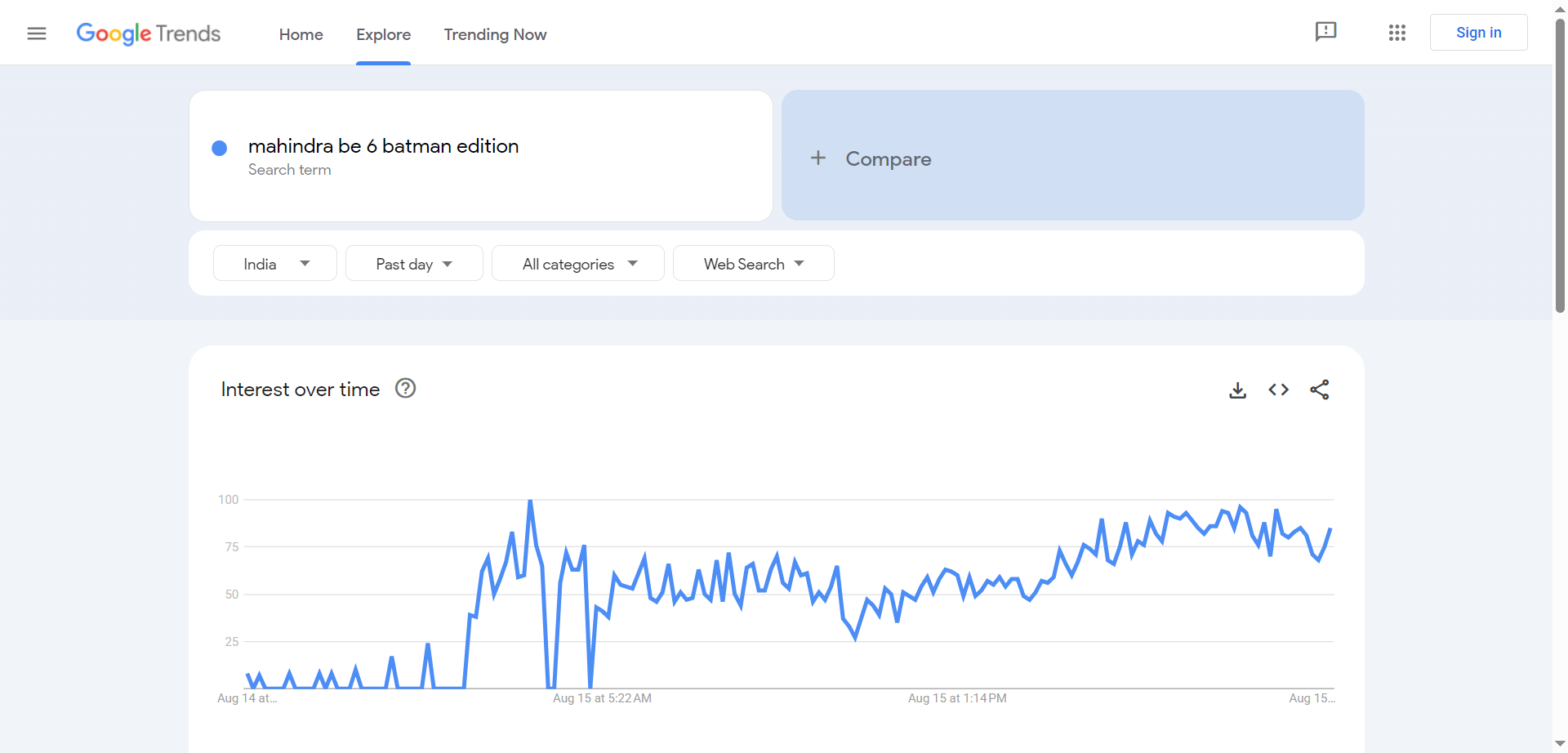
Task: Open the Google apps grid
Action: coord(1396,33)
